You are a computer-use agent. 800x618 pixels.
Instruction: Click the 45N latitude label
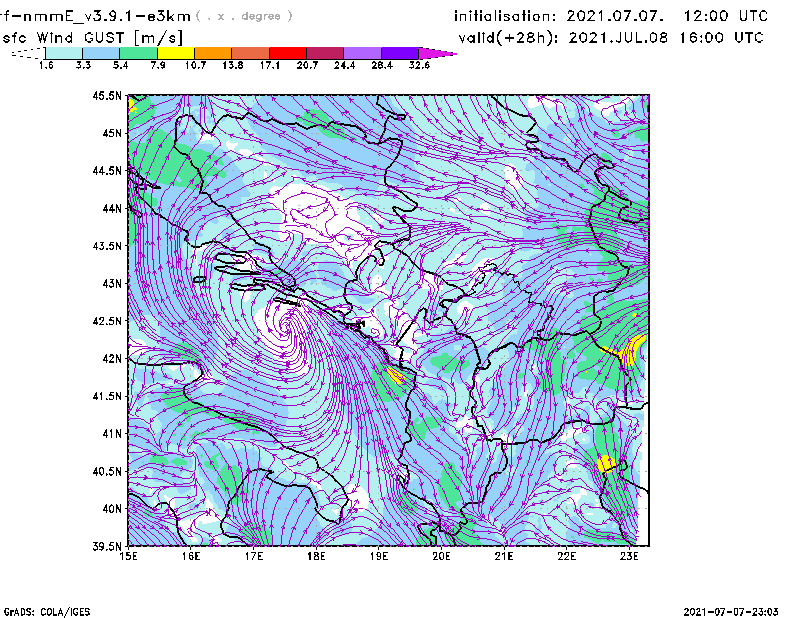point(112,133)
